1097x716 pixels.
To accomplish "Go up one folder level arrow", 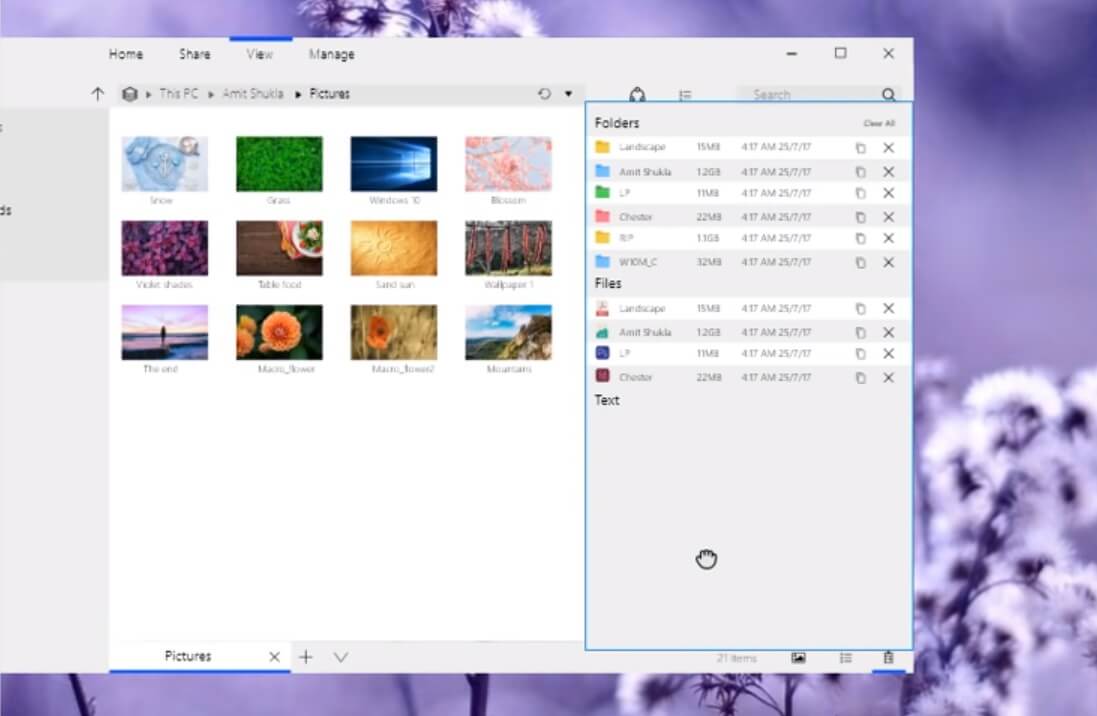I will point(97,94).
